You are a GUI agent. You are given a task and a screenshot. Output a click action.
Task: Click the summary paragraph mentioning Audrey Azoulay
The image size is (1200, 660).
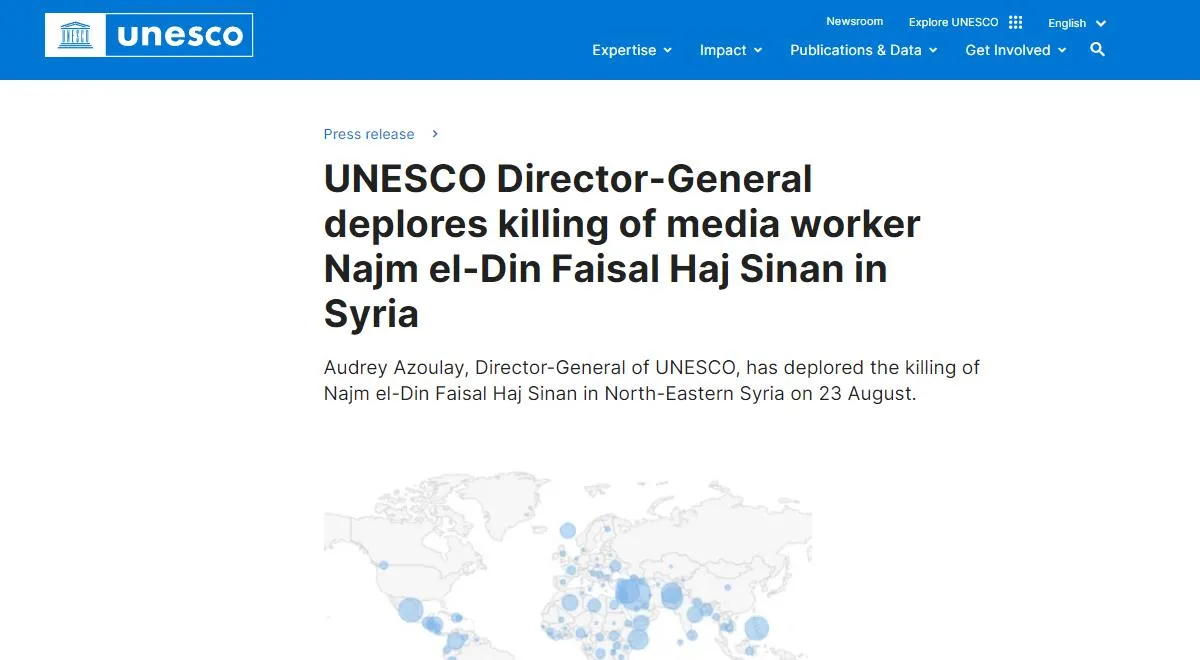[652, 380]
